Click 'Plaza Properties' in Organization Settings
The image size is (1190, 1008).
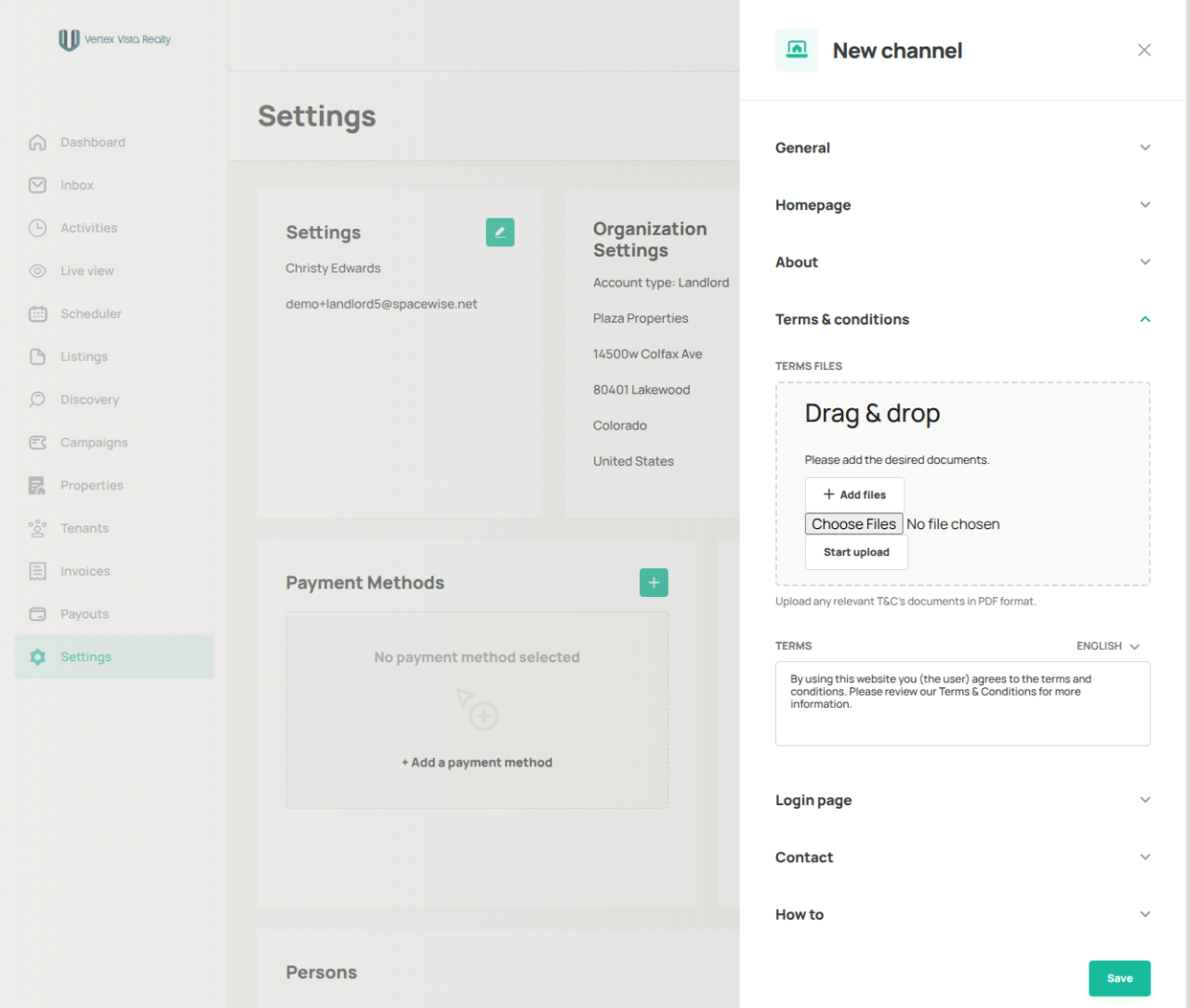point(641,318)
